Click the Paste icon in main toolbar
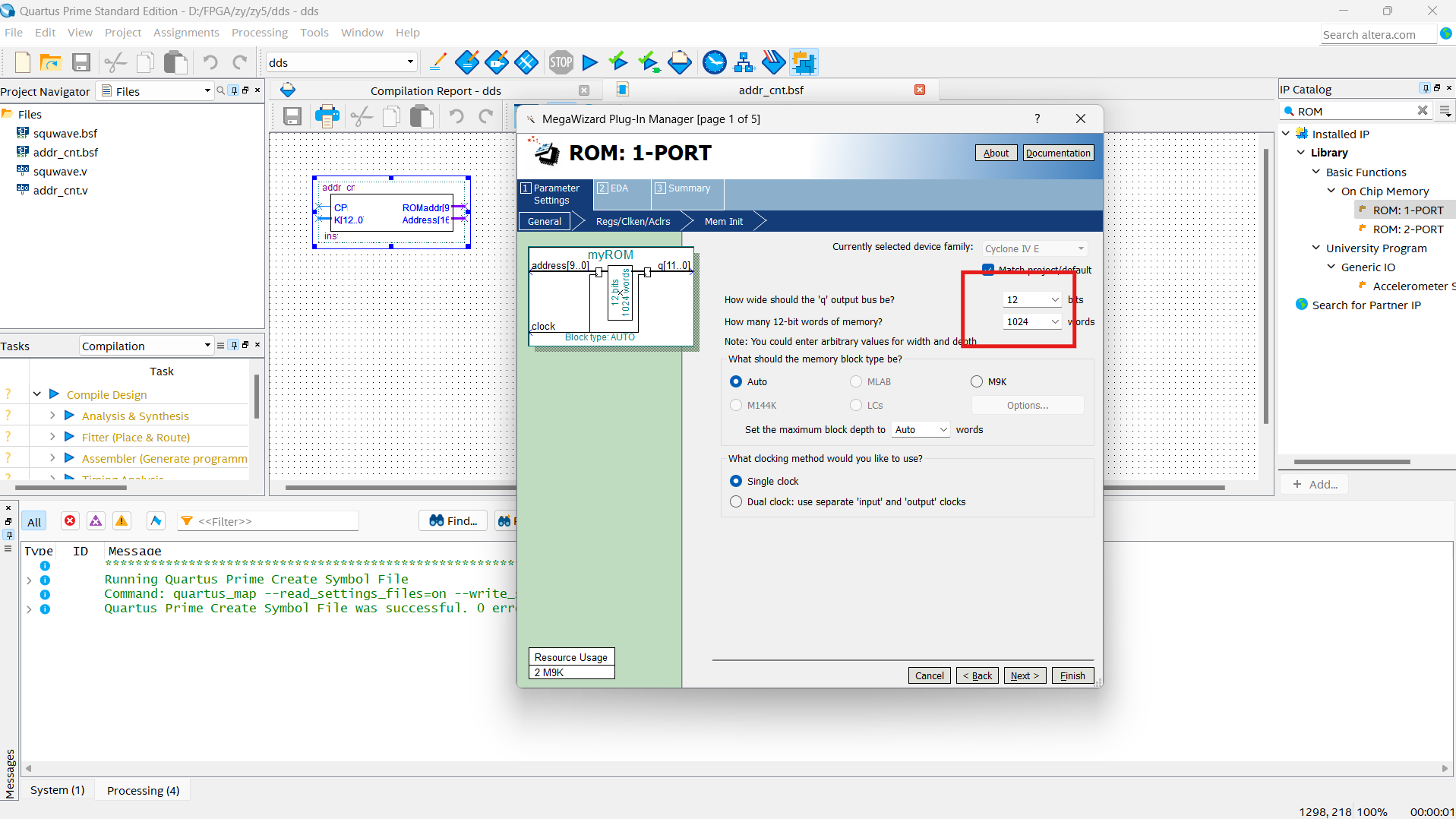The height and width of the screenshot is (819, 1456). pos(176,62)
